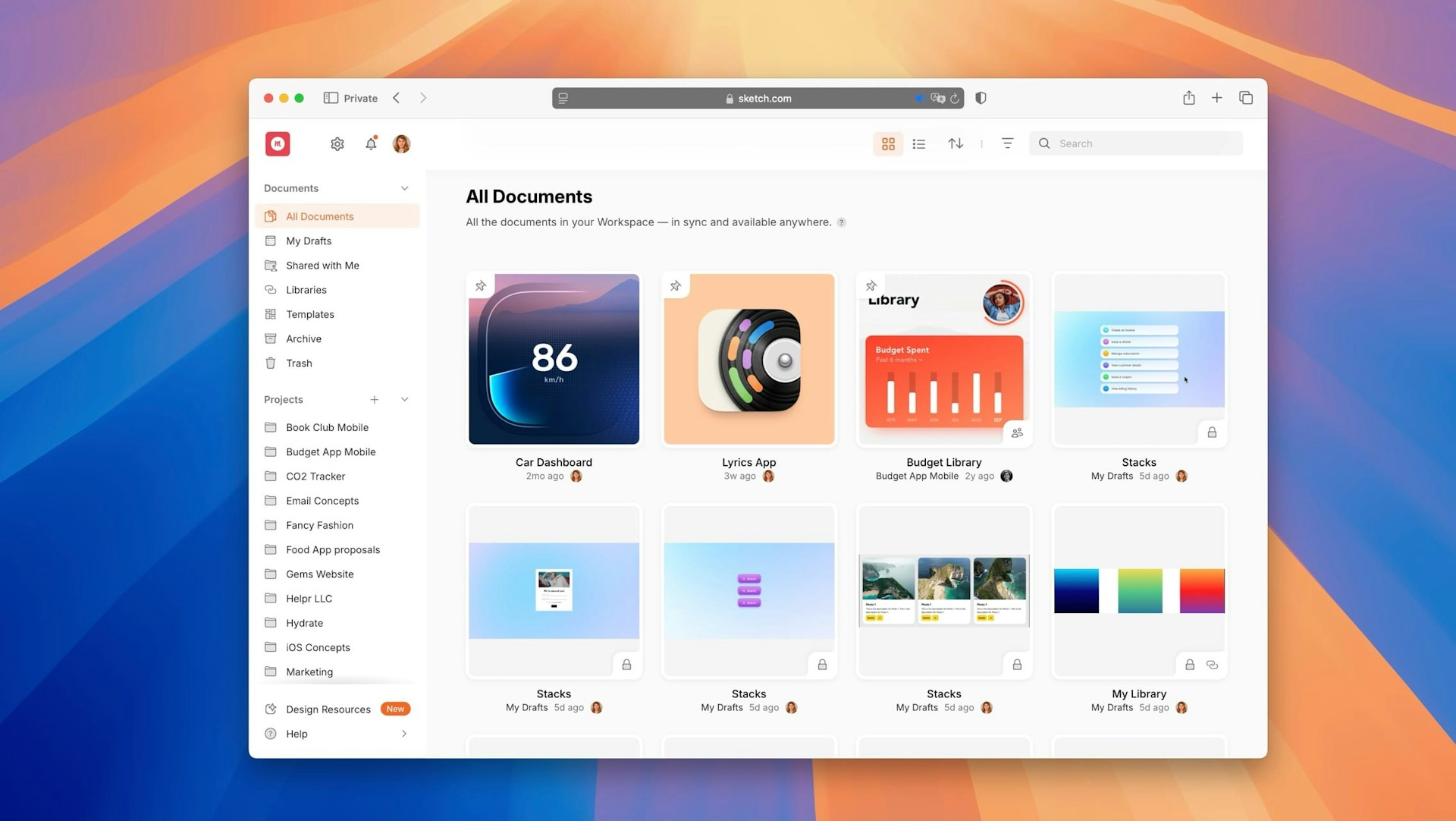This screenshot has height=821, width=1456.
Task: Open Design Resources
Action: click(x=328, y=709)
